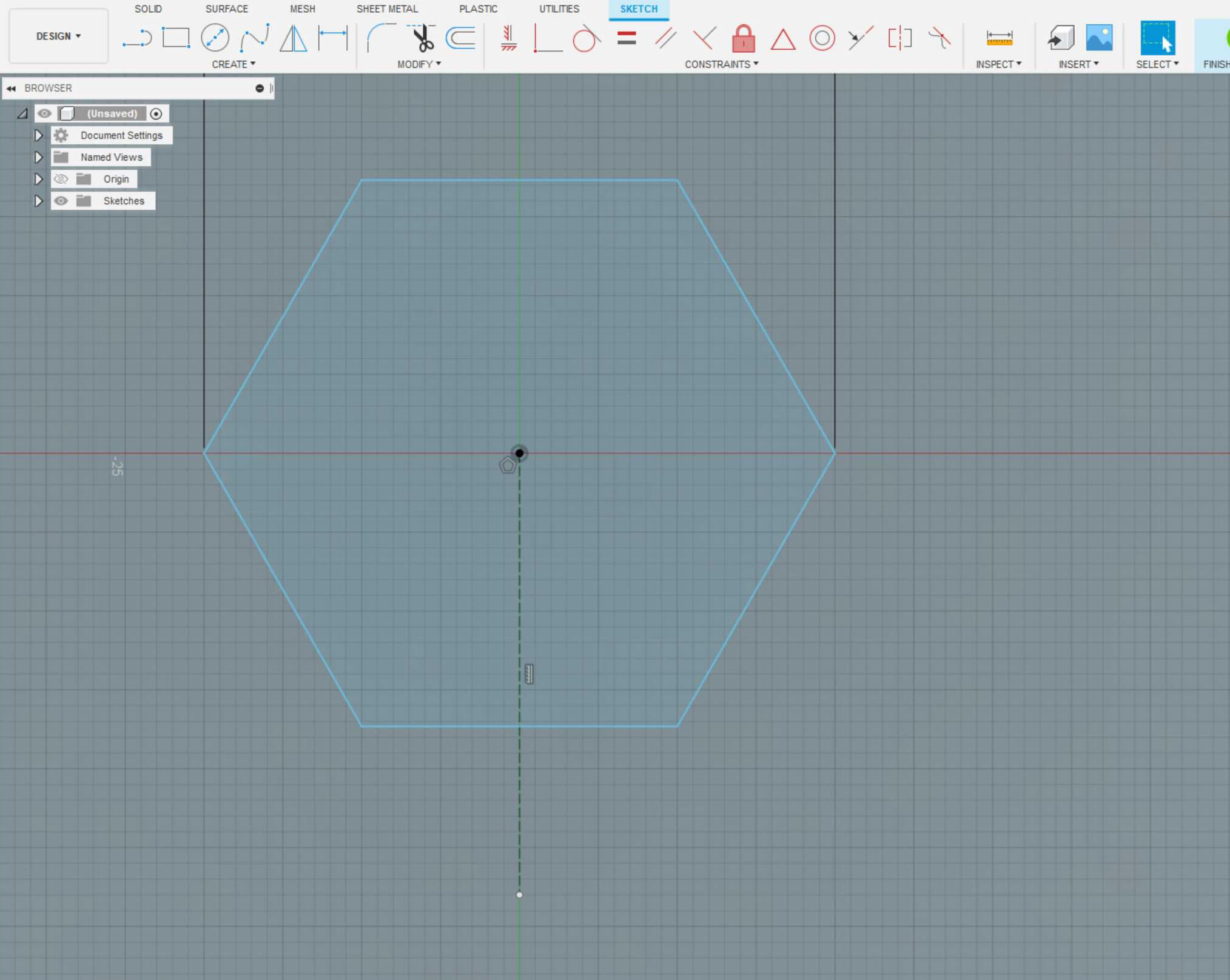1230x980 pixels.
Task: Toggle visibility of the Unsaved root component
Action: coord(44,113)
